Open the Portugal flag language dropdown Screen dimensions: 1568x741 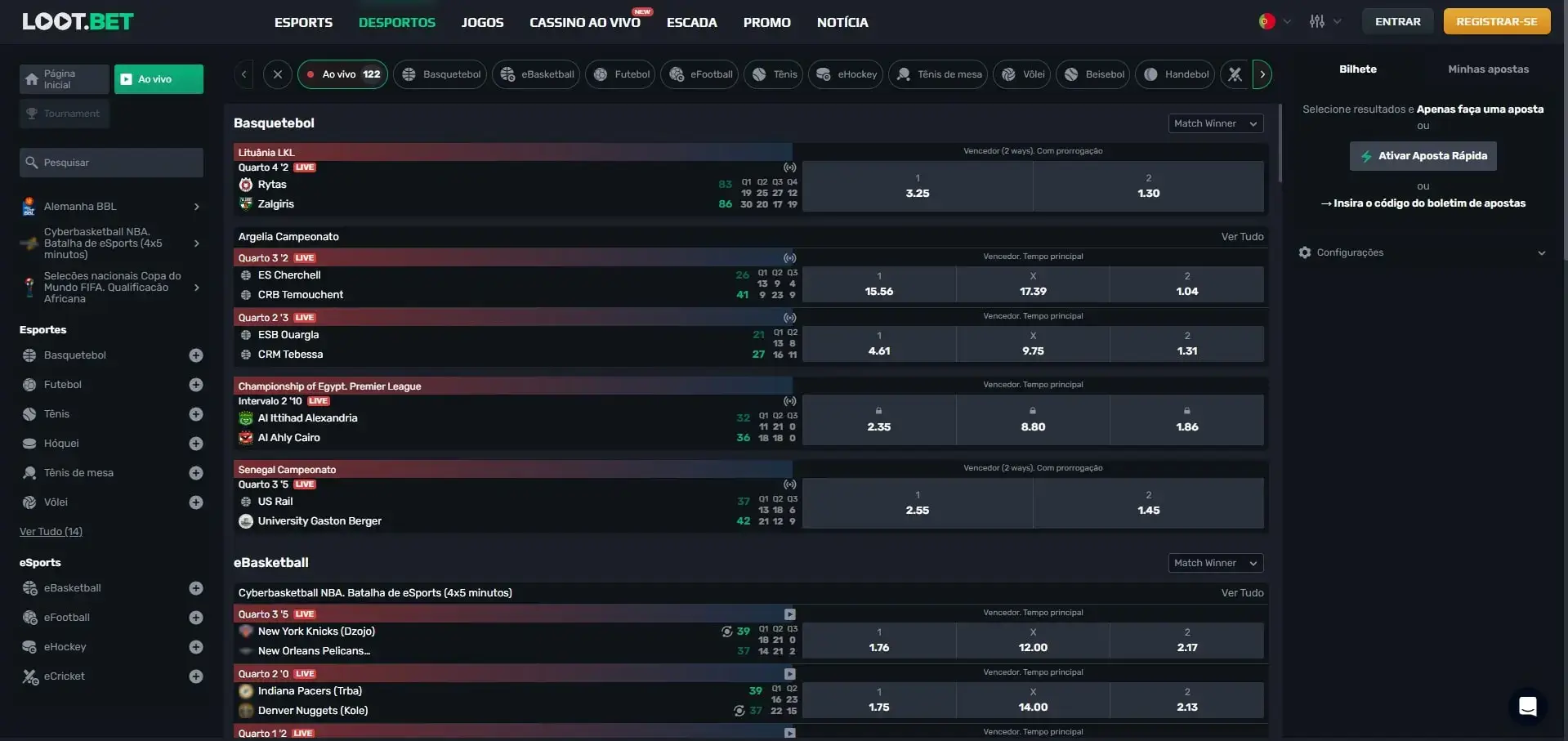click(1273, 21)
